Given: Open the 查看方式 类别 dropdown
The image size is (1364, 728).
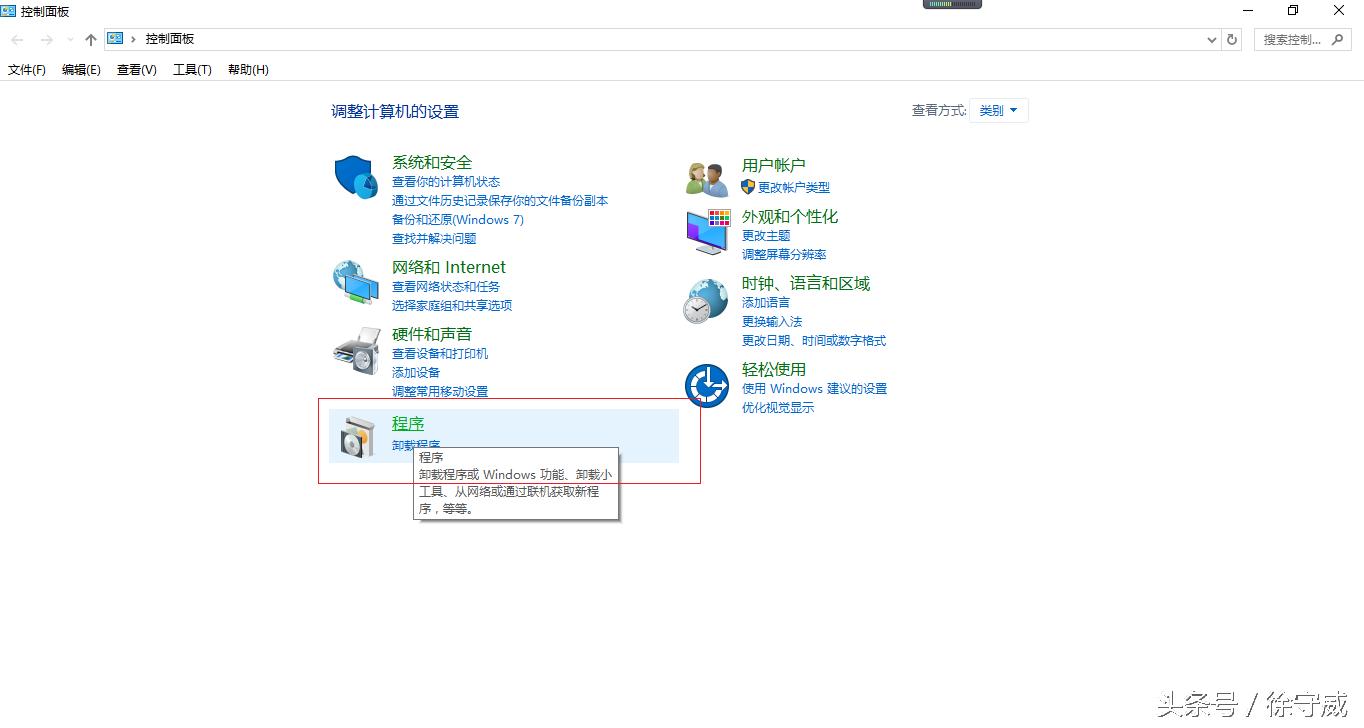Looking at the screenshot, I should tap(998, 110).
